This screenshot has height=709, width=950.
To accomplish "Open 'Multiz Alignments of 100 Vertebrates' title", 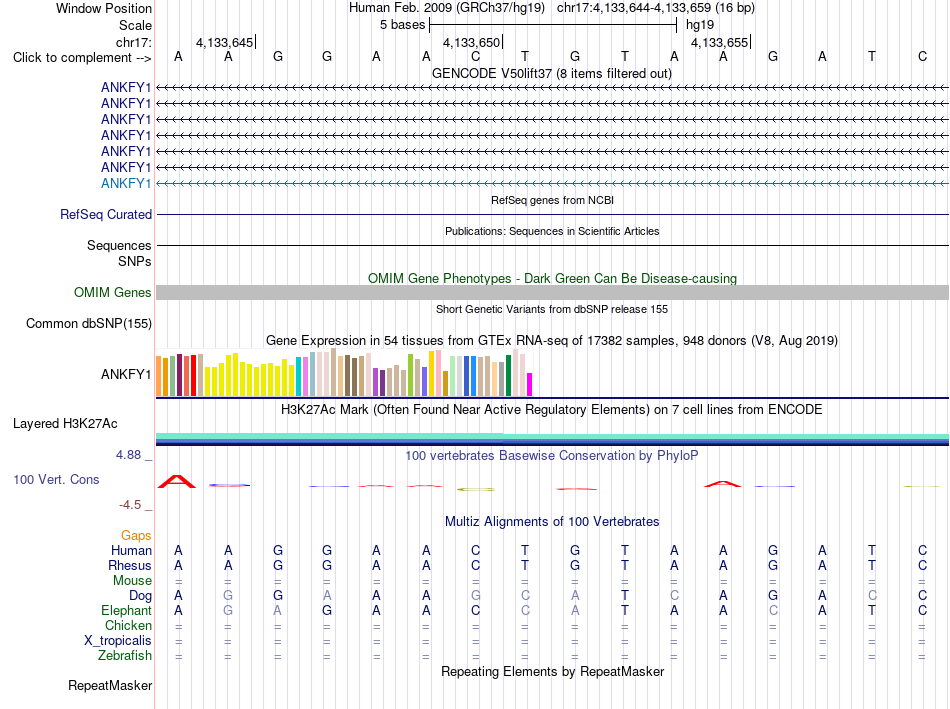I will pyautogui.click(x=552, y=521).
